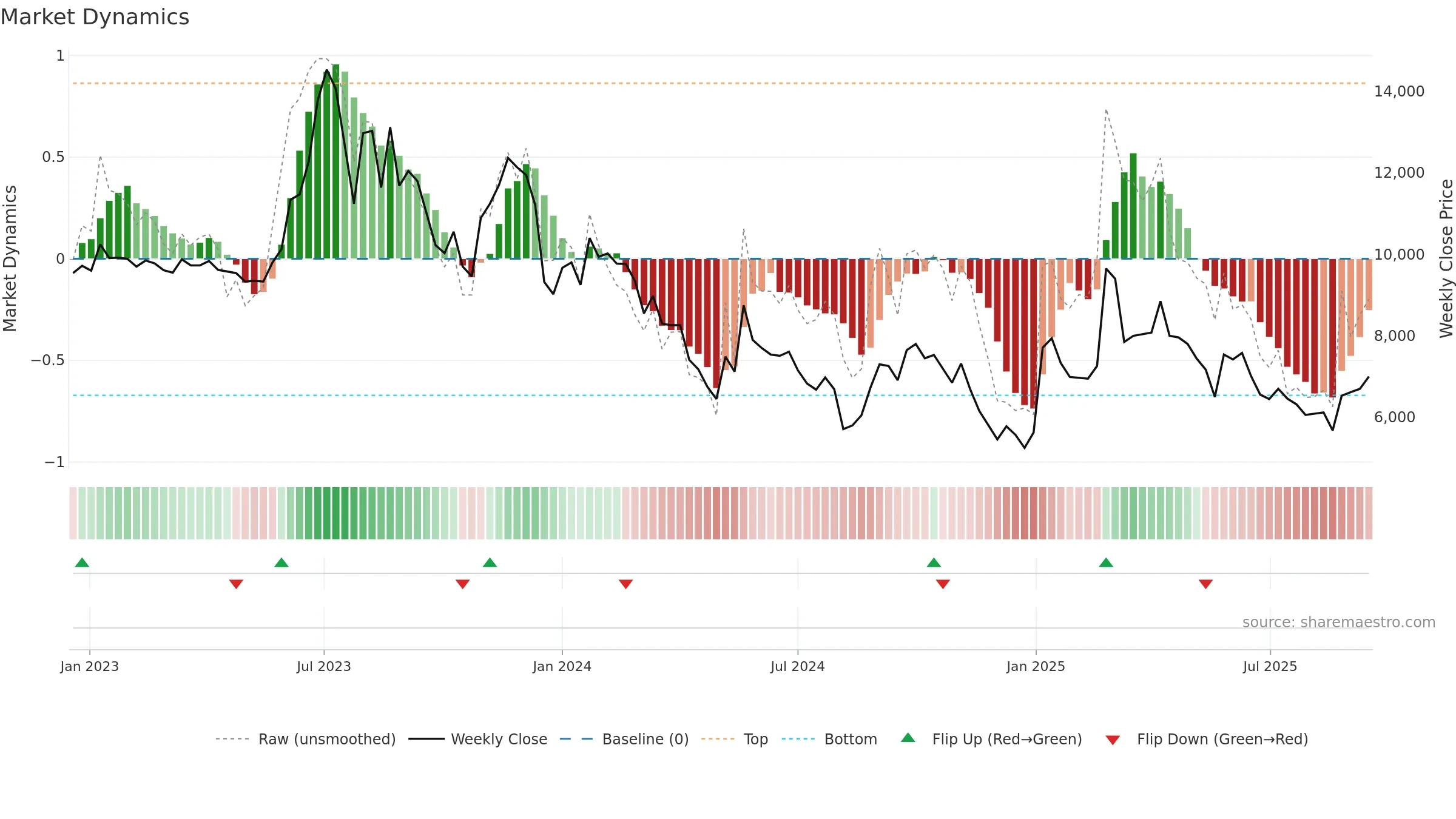
Task: Click the 6,000 price tick label
Action: point(1394,417)
